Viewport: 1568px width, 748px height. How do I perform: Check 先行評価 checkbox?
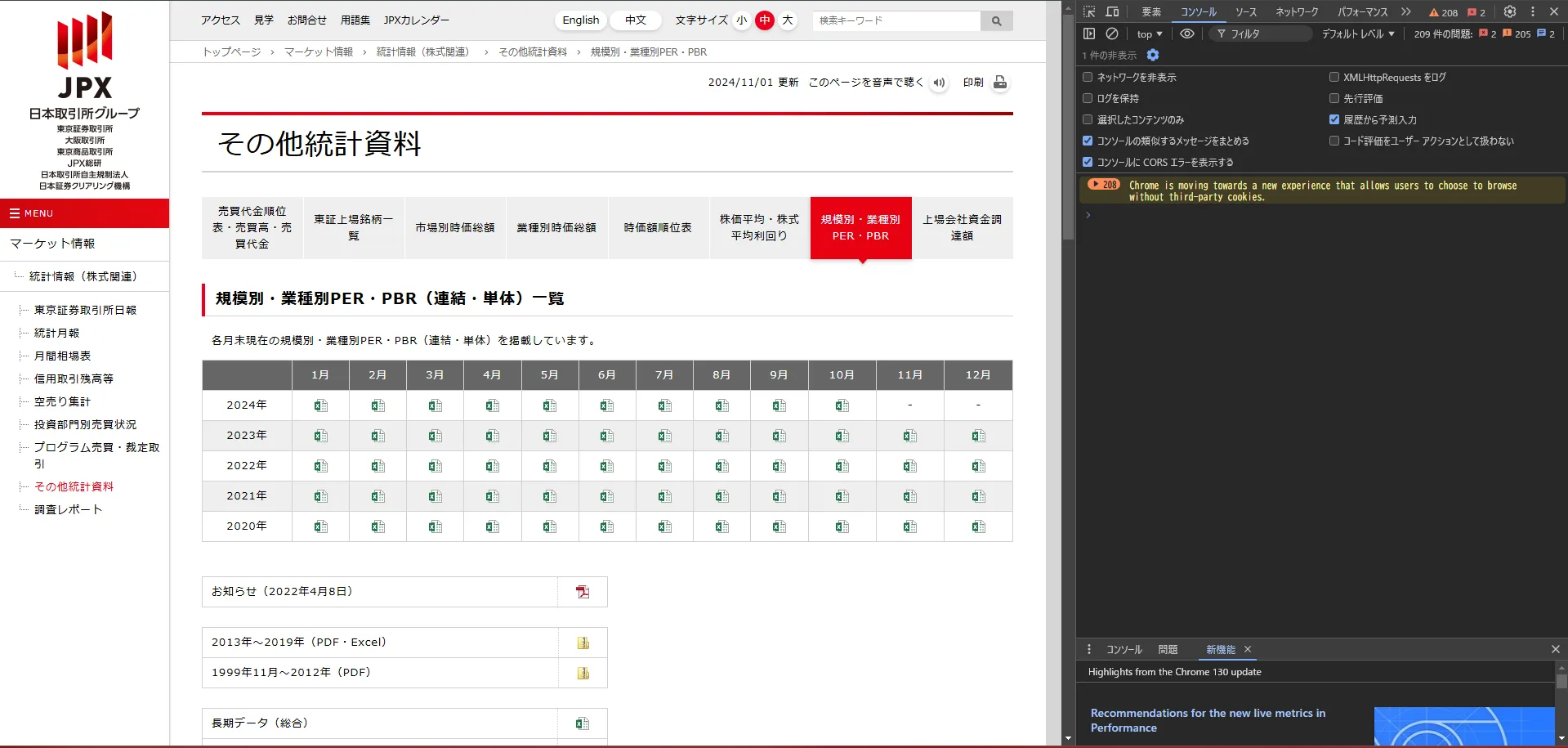click(x=1334, y=98)
